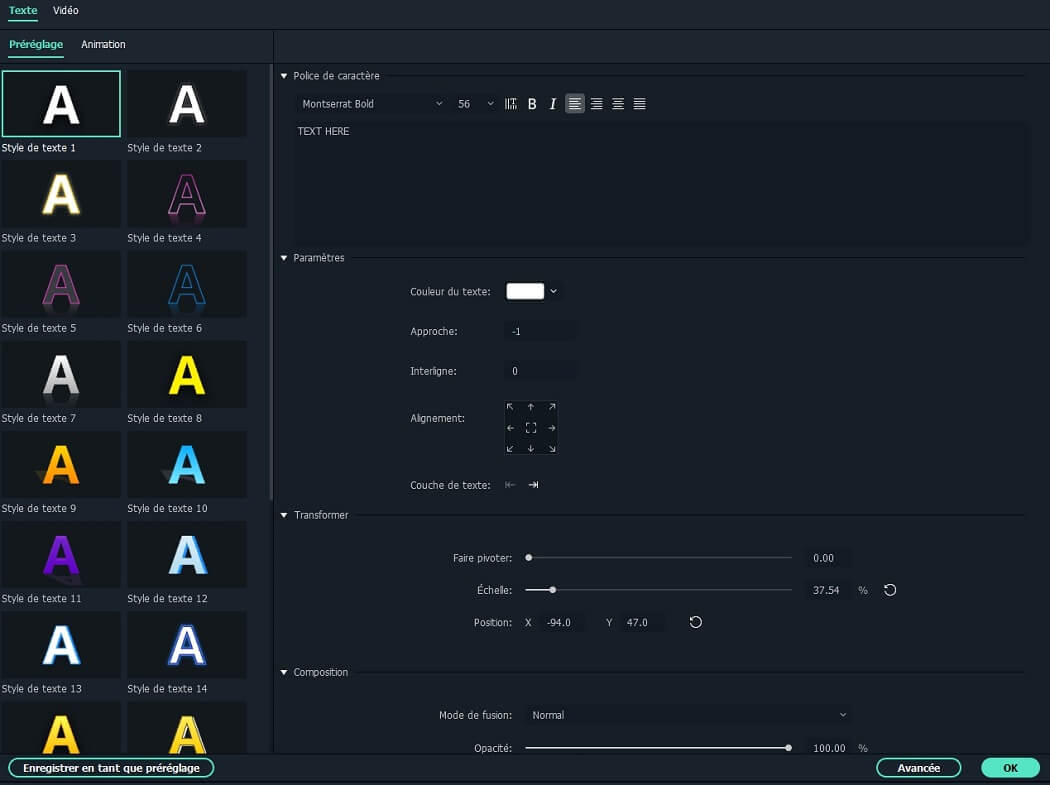Viewport: 1050px width, 785px height.
Task: Open the Avancée advanced settings
Action: [x=918, y=768]
